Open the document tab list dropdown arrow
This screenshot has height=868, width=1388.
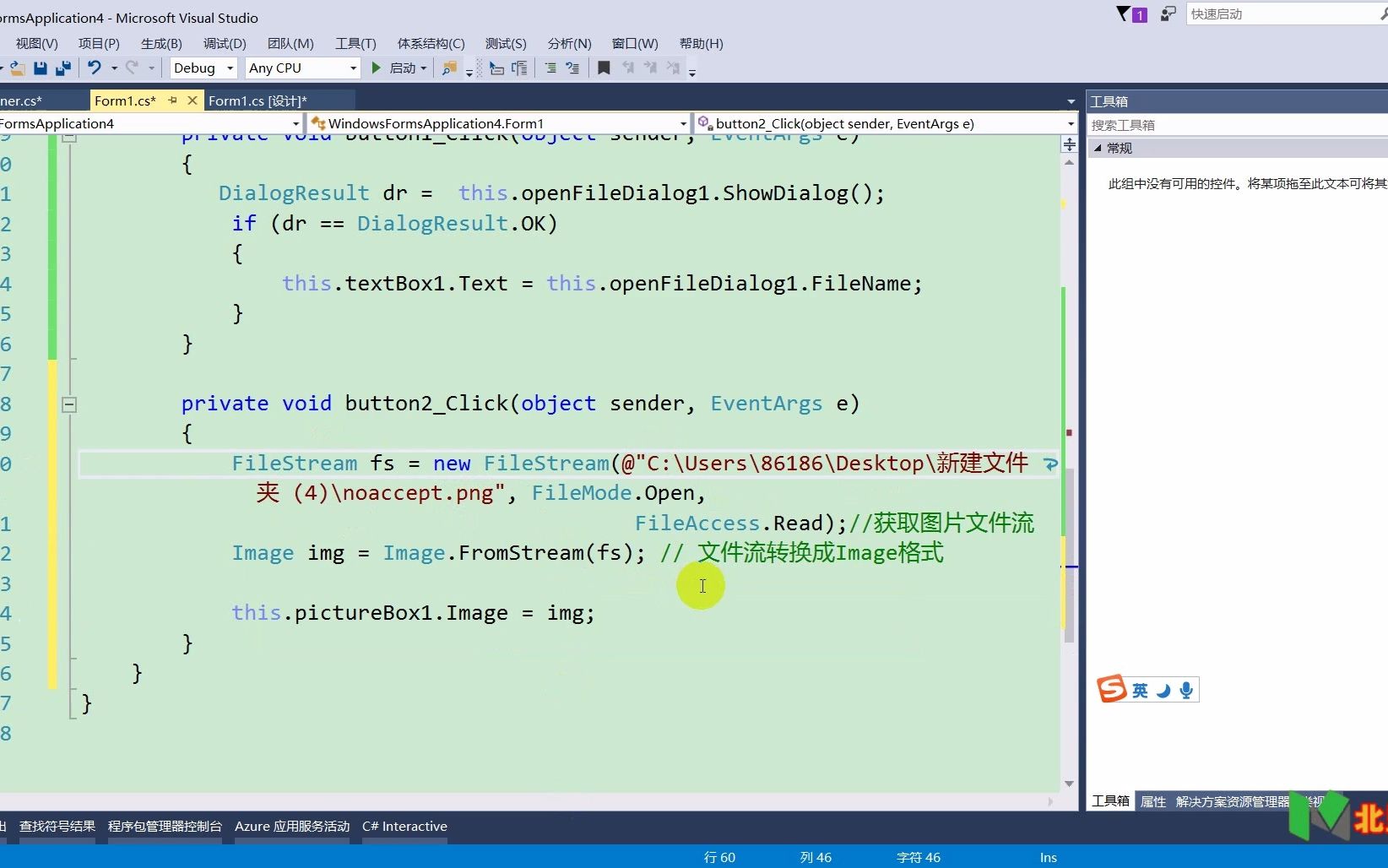1071,102
